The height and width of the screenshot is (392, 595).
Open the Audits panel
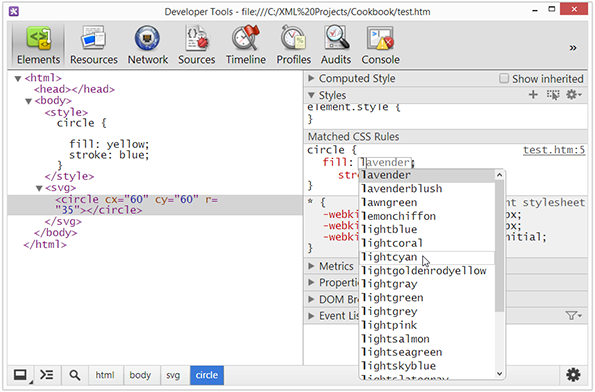(336, 45)
